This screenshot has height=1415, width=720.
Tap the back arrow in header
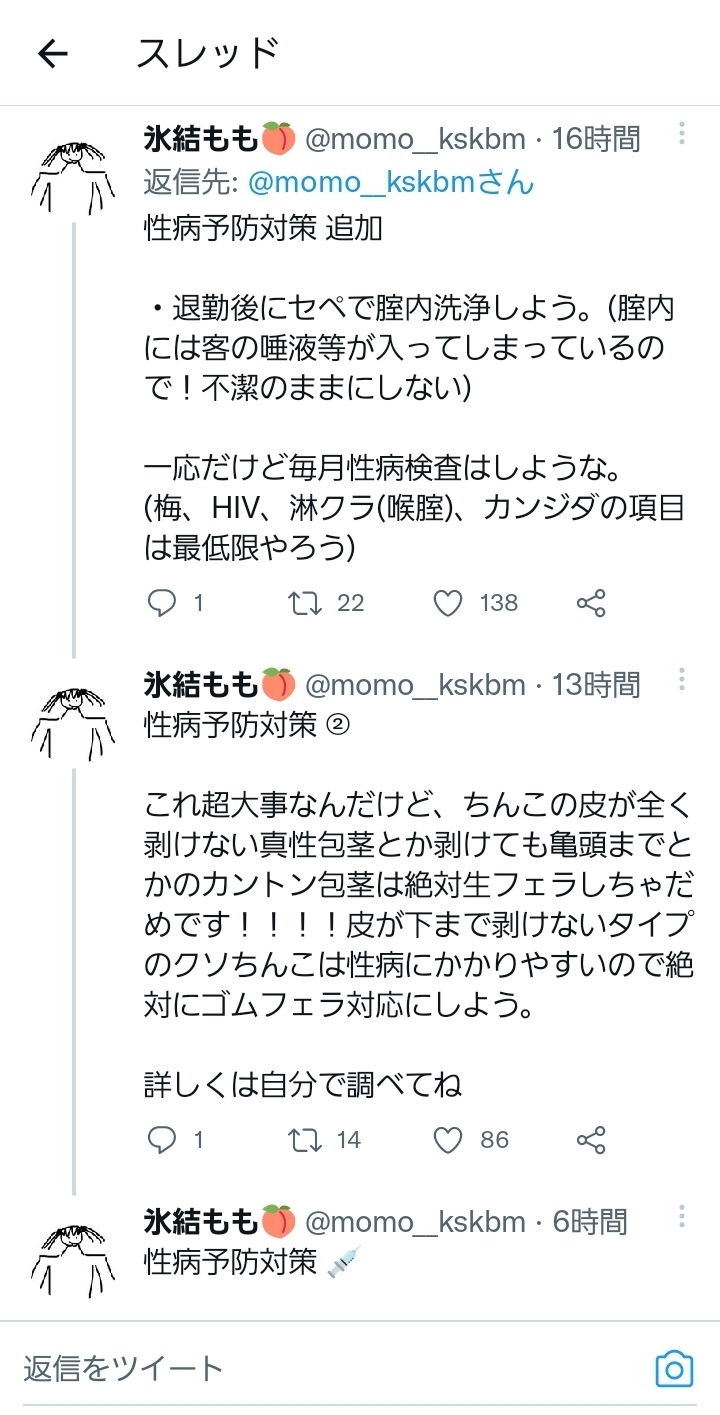click(x=52, y=54)
